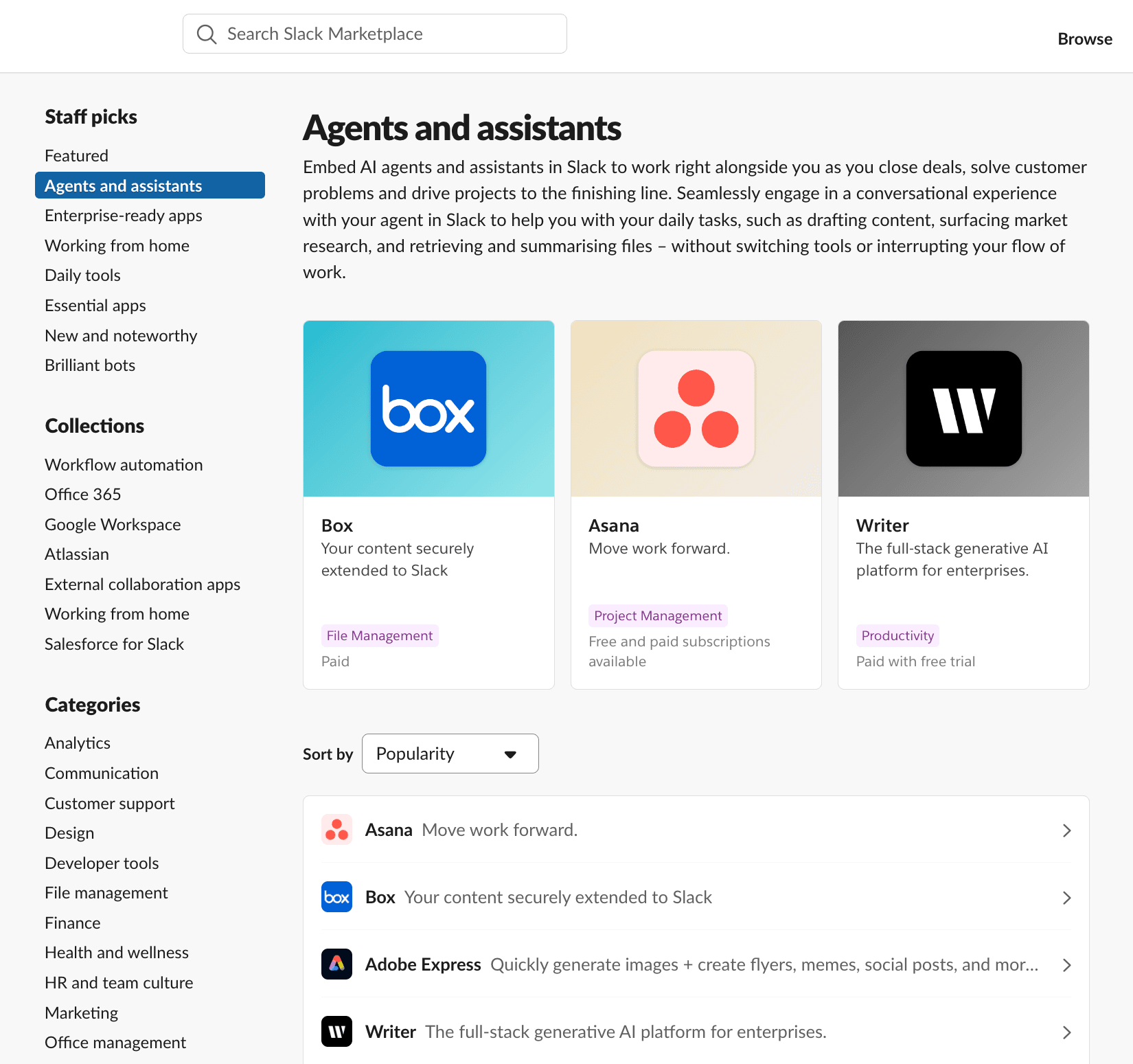The width and height of the screenshot is (1133, 1064).
Task: Click the Browse button
Action: pyautogui.click(x=1084, y=38)
